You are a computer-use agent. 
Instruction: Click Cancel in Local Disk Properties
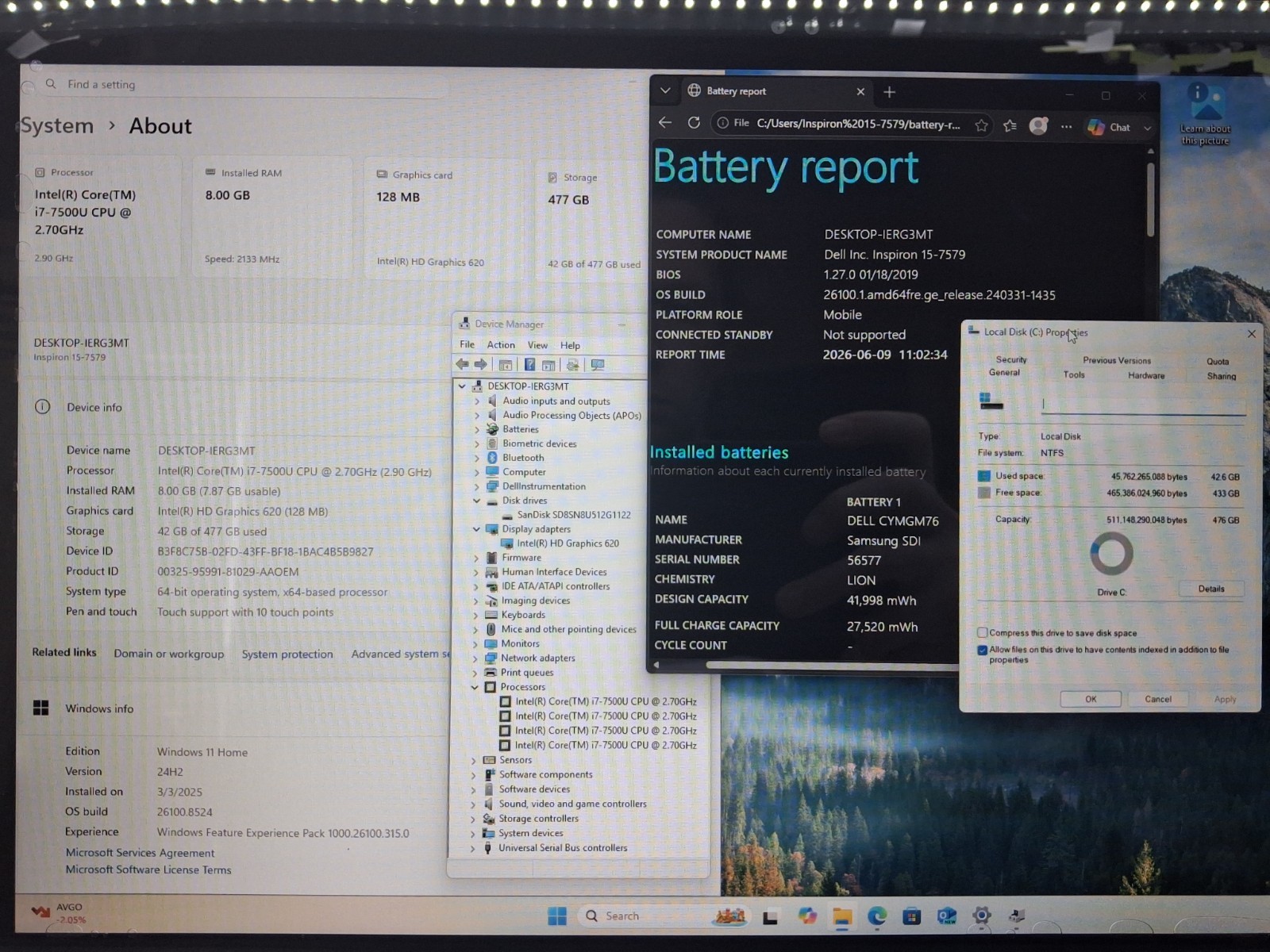[x=1158, y=699]
